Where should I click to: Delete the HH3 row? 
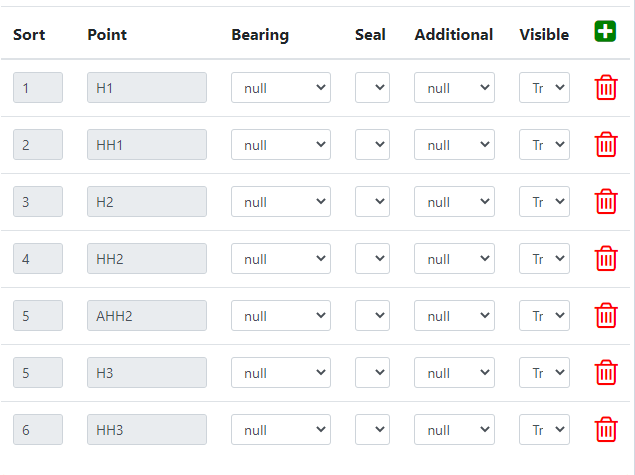click(606, 429)
